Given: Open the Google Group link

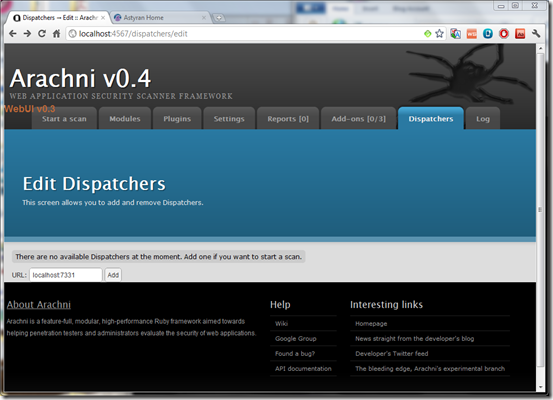Looking at the screenshot, I should click(x=296, y=339).
